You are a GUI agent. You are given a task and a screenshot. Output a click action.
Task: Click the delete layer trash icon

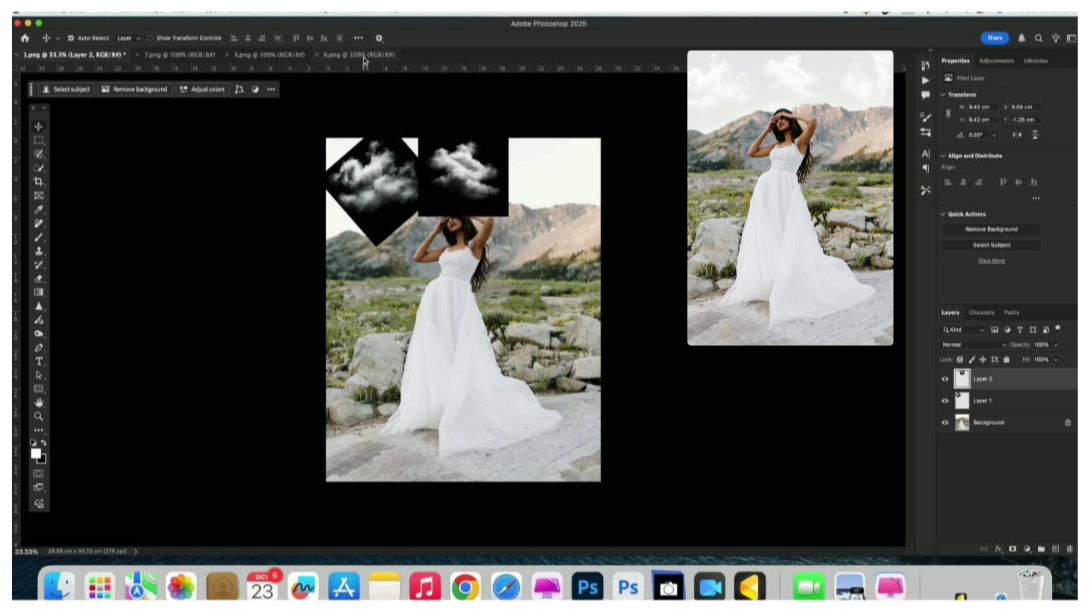click(1068, 549)
